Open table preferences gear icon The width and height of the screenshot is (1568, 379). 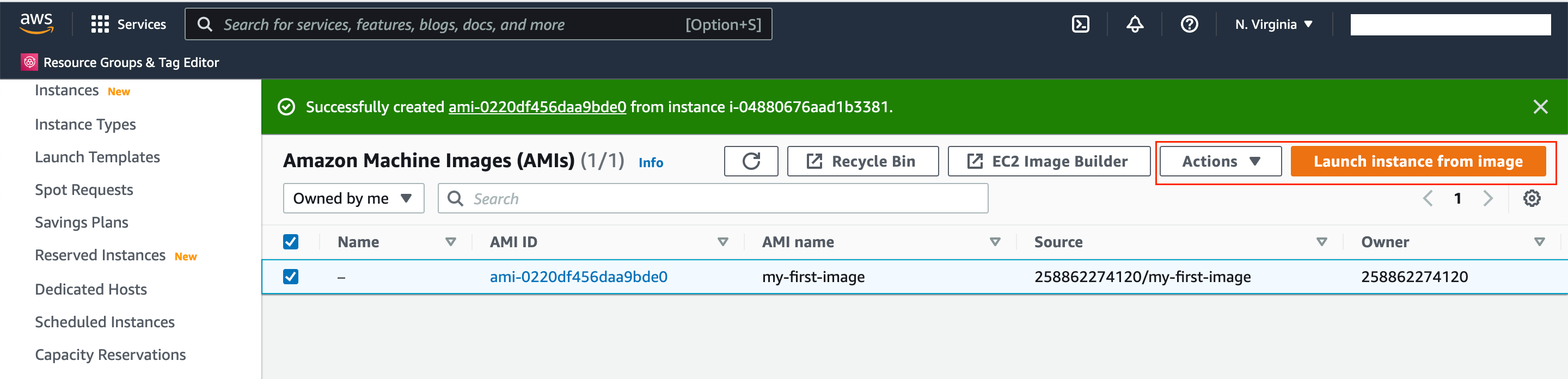pos(1532,198)
